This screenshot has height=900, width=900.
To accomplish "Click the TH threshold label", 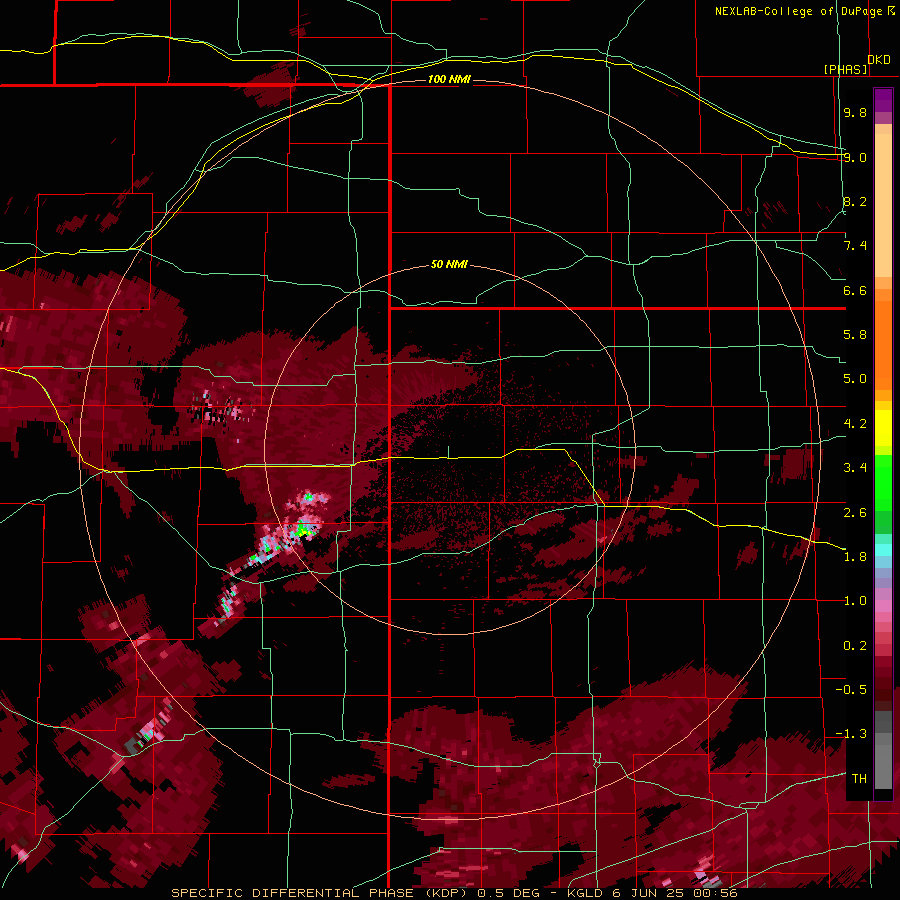I will pyautogui.click(x=859, y=779).
